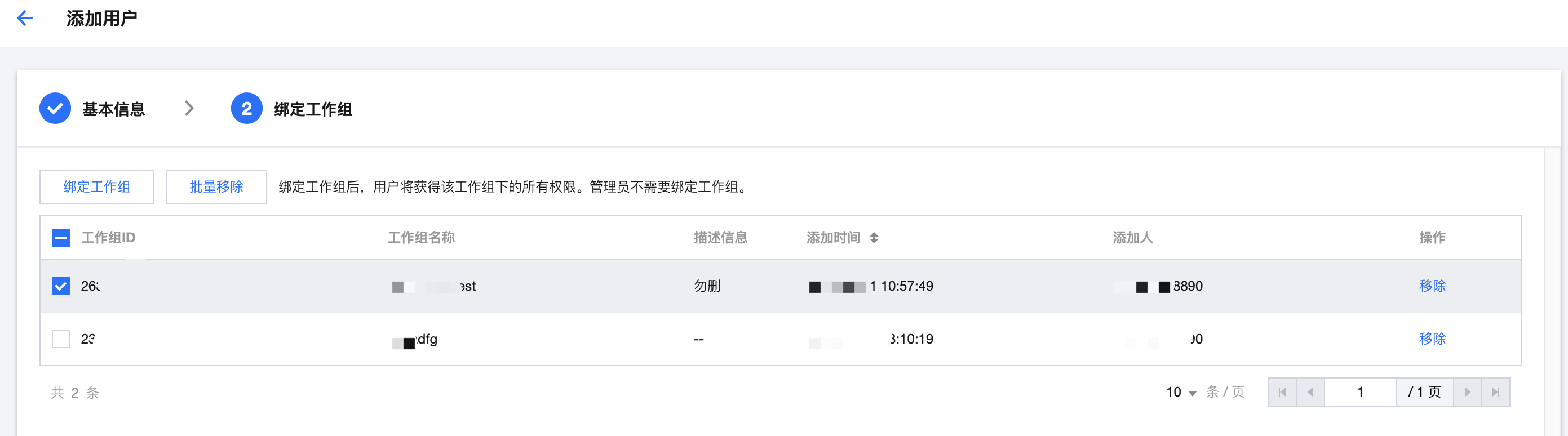
Task: Click 移除 for the 勿删 row
Action: 1432,286
